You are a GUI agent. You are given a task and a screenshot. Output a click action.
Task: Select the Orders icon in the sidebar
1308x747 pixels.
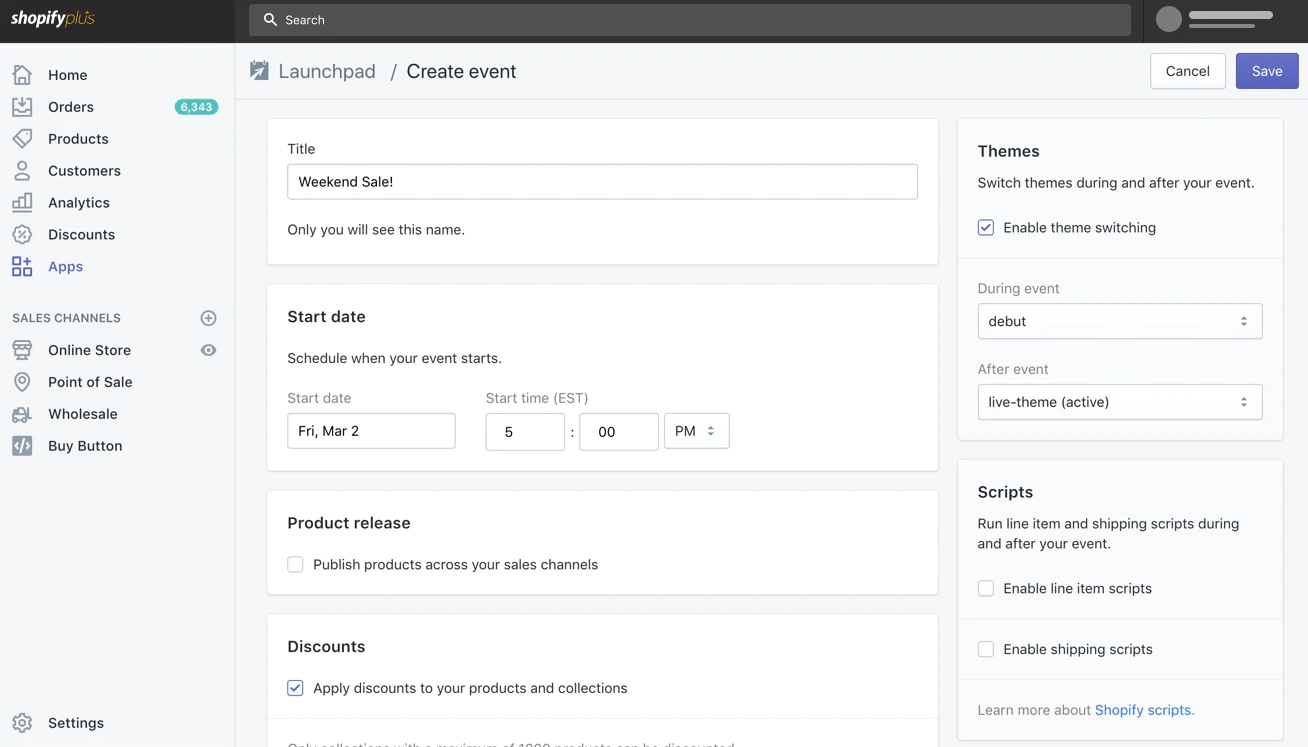tap(23, 106)
